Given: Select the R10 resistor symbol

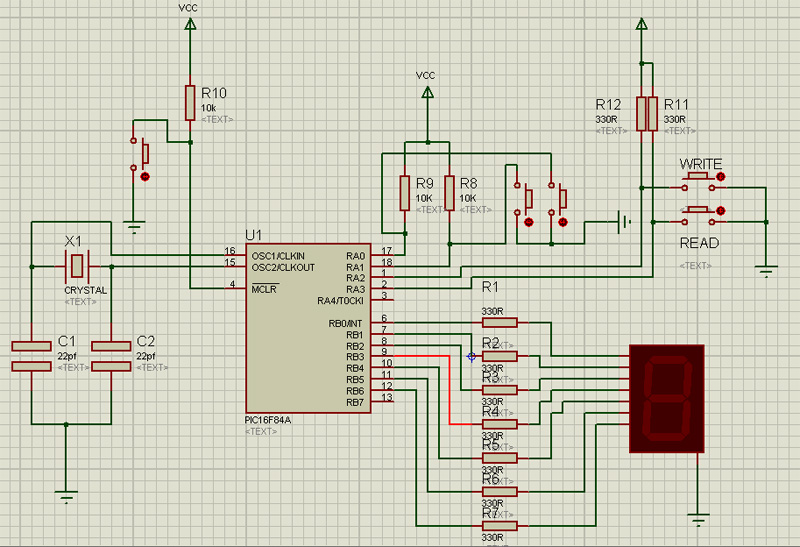Looking at the screenshot, I should click(x=190, y=103).
